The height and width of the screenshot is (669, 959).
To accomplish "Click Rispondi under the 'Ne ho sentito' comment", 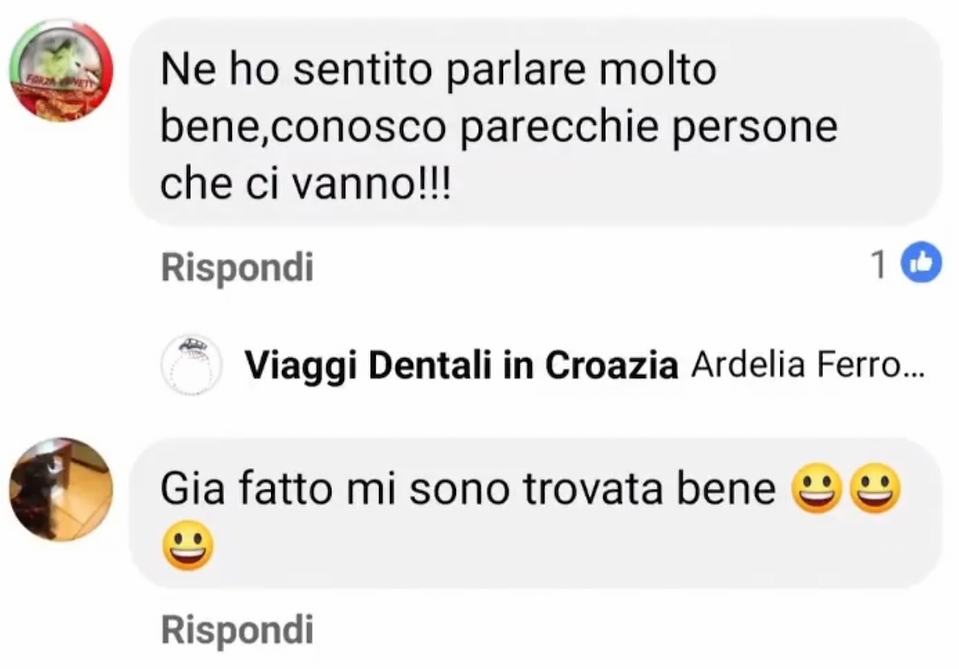I will coord(237,267).
